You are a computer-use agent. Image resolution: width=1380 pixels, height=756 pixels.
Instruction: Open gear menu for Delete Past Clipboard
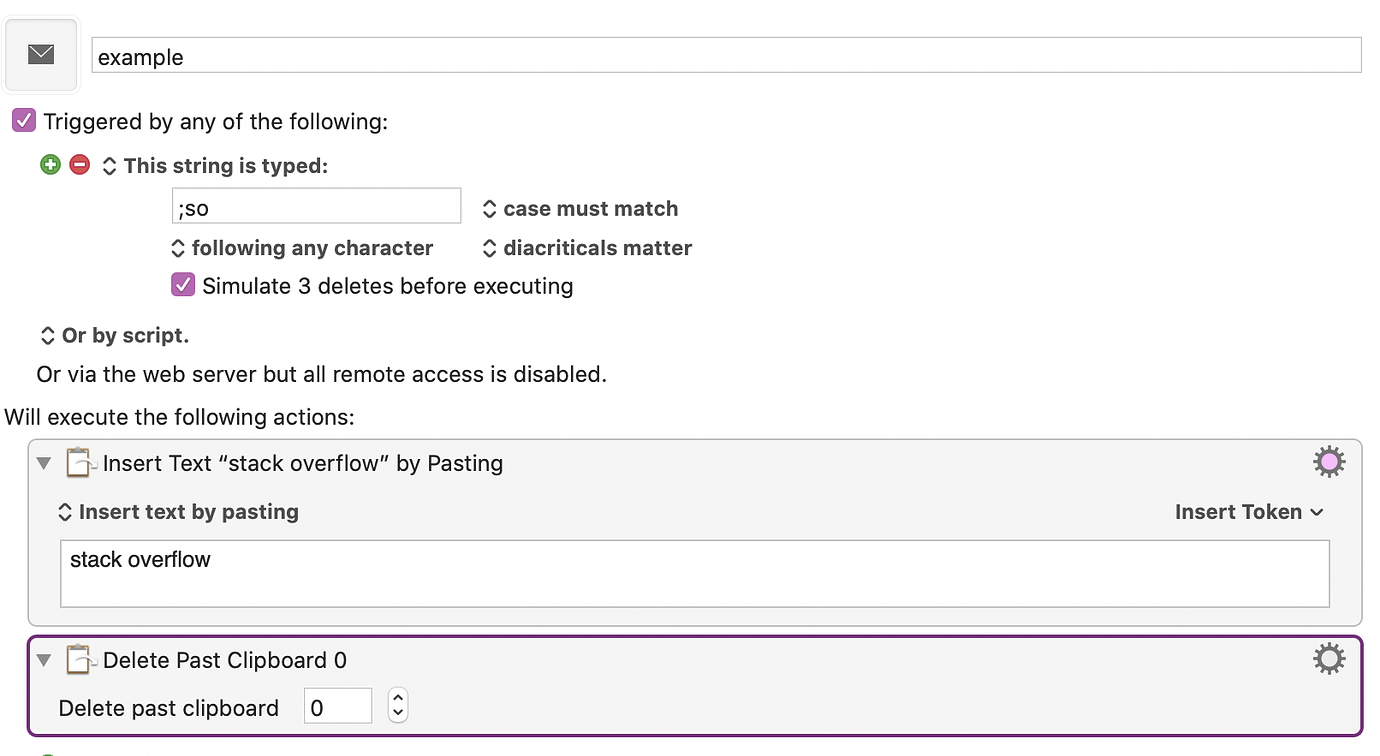pyautogui.click(x=1329, y=659)
